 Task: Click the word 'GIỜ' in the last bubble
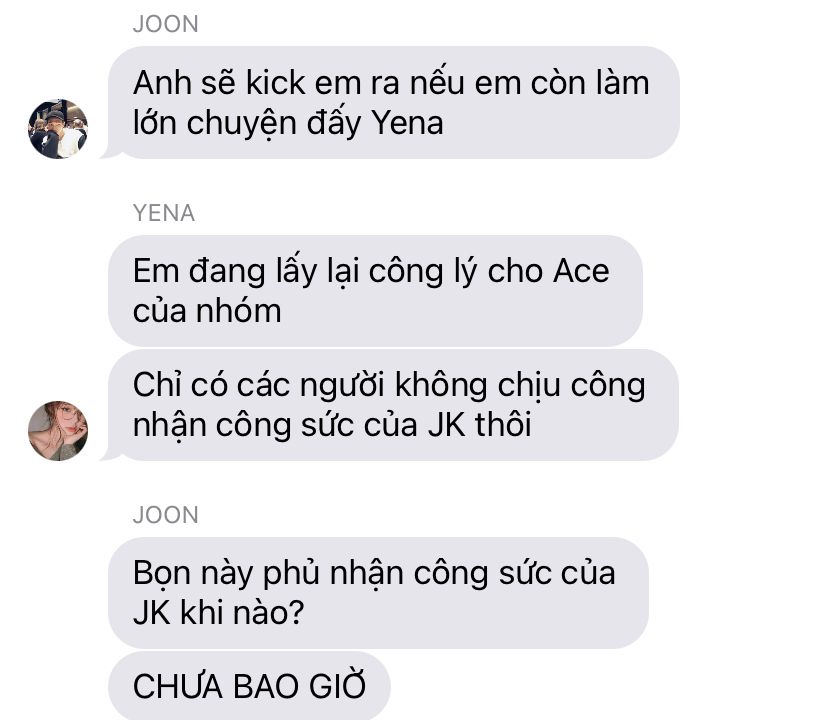coord(337,685)
